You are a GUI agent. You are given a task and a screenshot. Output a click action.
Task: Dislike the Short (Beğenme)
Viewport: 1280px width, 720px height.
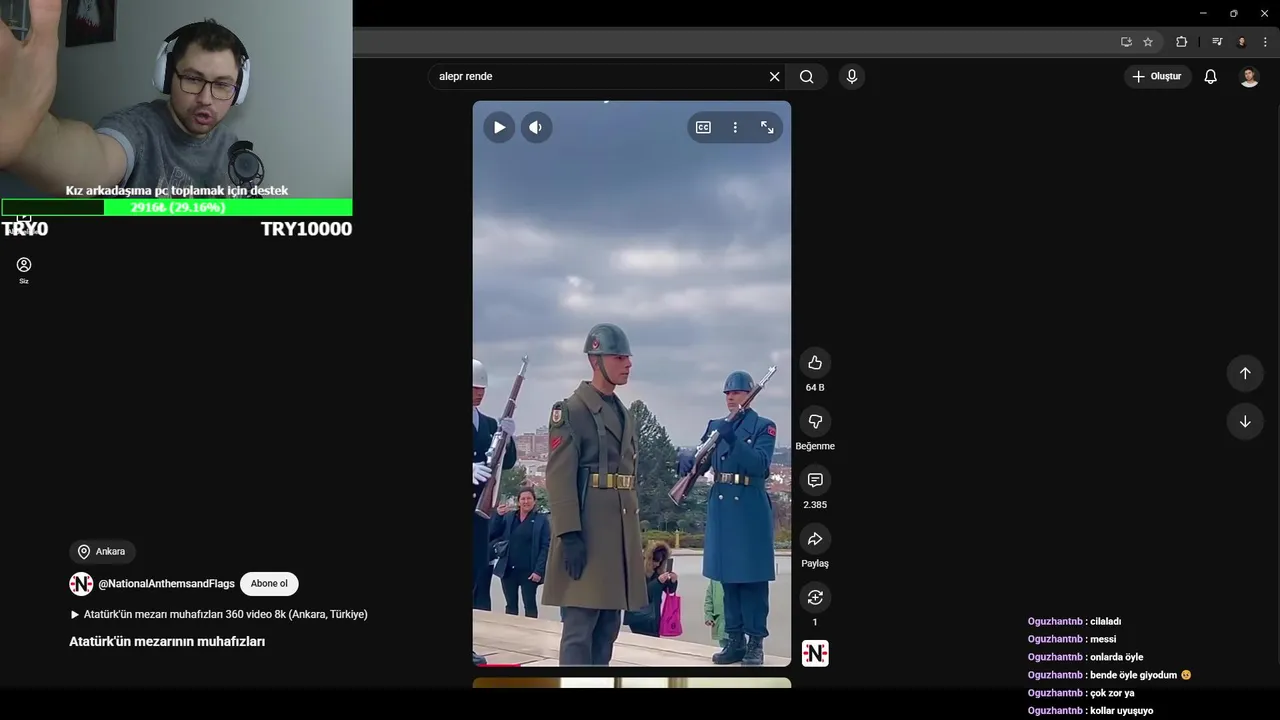click(x=815, y=422)
